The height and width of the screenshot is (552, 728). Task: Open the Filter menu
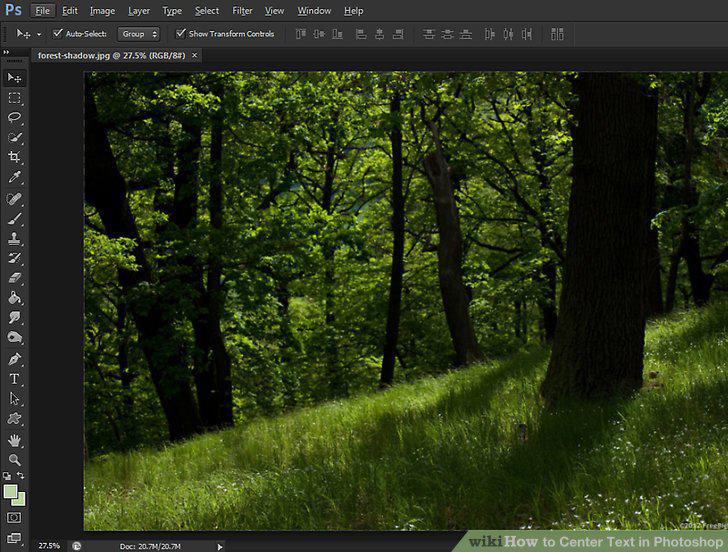(x=242, y=11)
